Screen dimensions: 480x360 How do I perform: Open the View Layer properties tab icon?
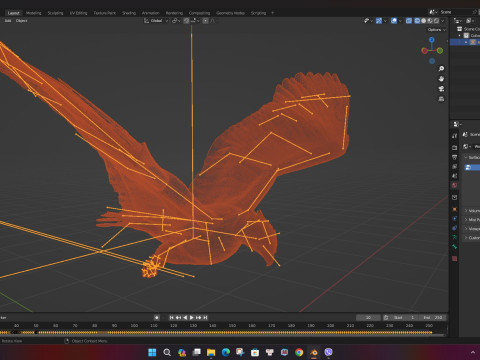(454, 166)
